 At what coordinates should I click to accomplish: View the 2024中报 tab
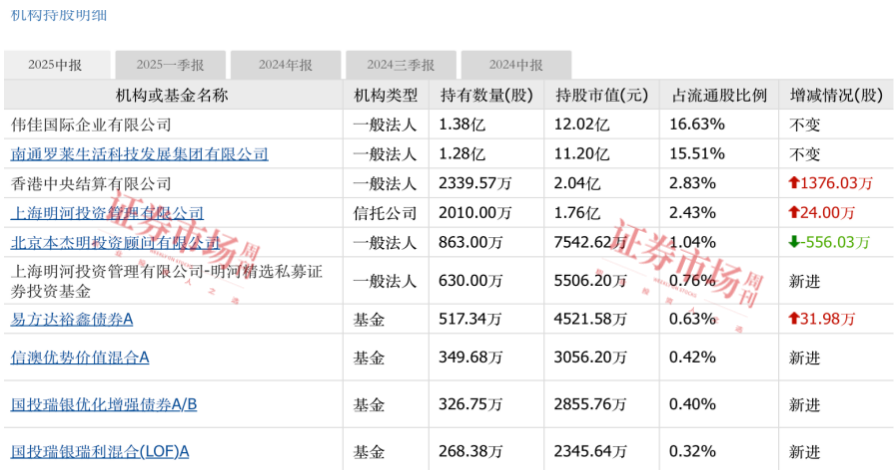coord(516,65)
